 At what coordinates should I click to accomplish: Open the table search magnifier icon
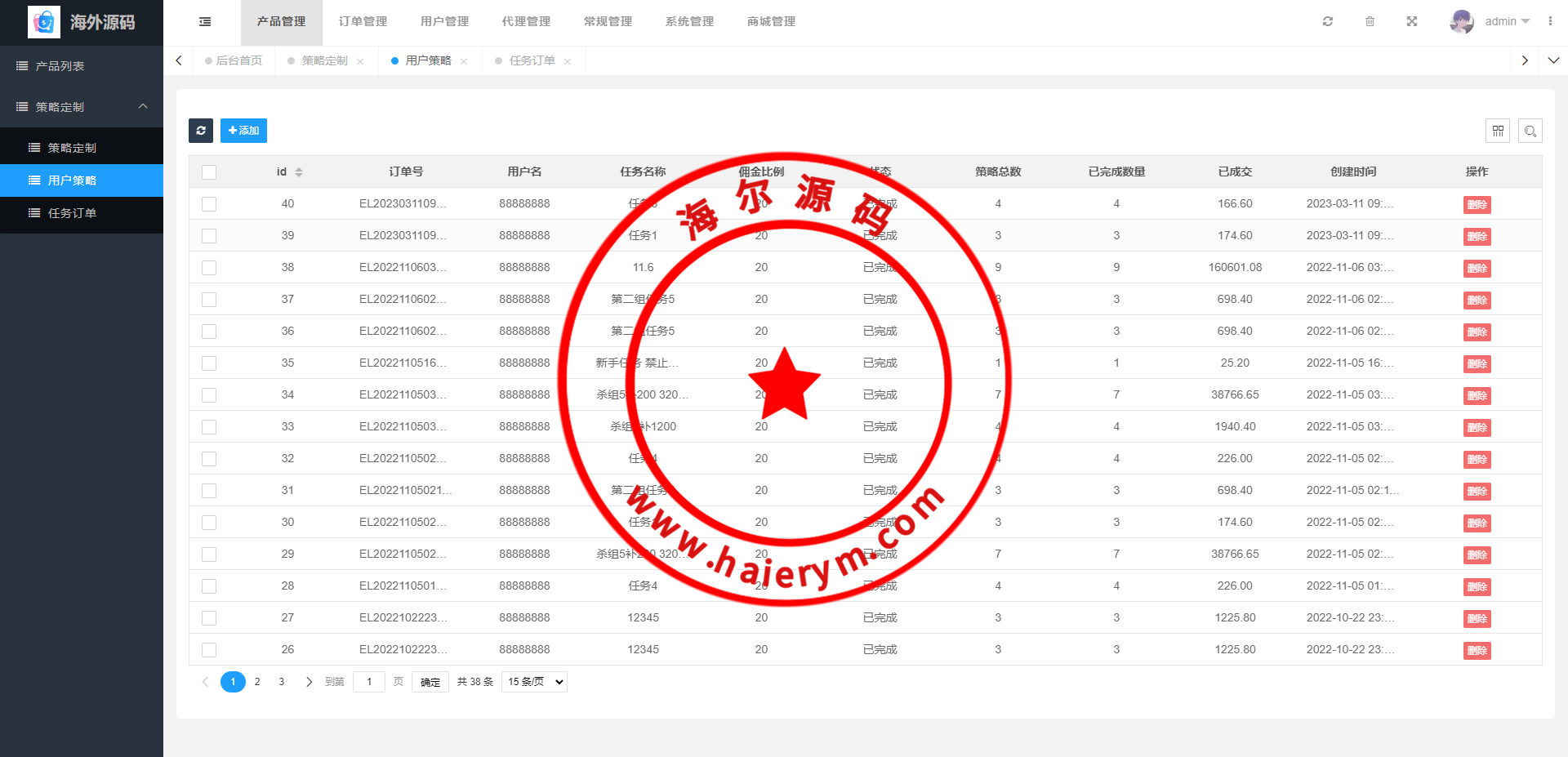pyautogui.click(x=1530, y=131)
